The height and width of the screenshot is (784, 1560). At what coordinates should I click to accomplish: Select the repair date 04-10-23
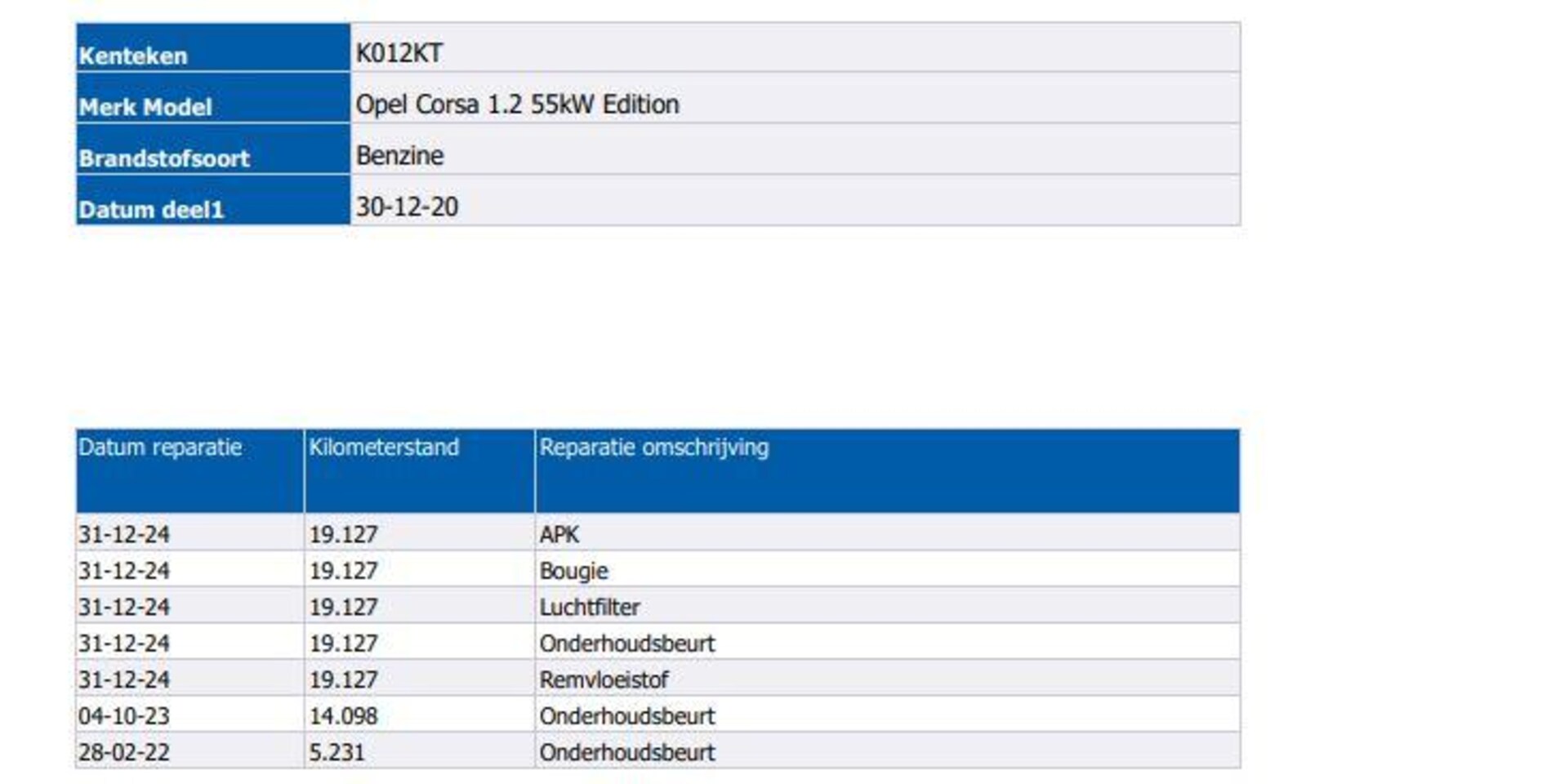(124, 716)
